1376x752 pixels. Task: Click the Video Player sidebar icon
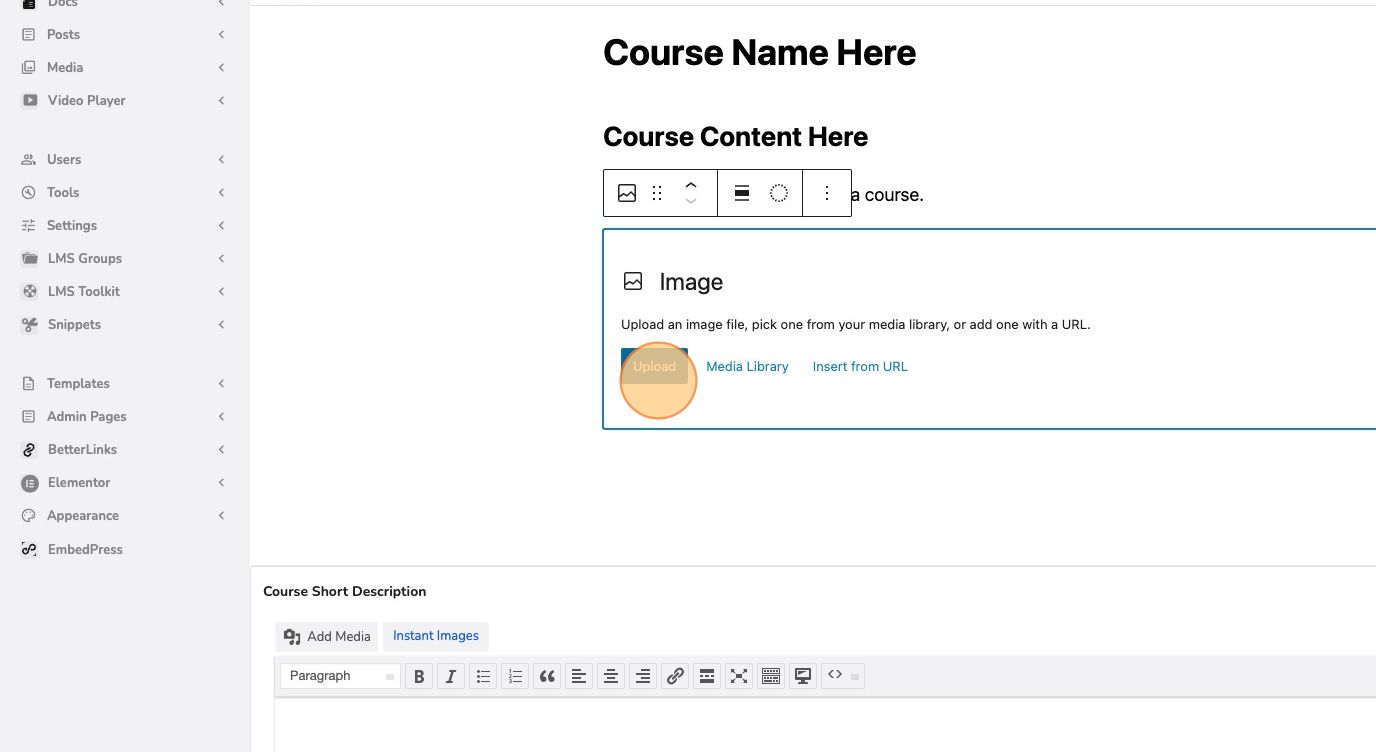pos(30,100)
